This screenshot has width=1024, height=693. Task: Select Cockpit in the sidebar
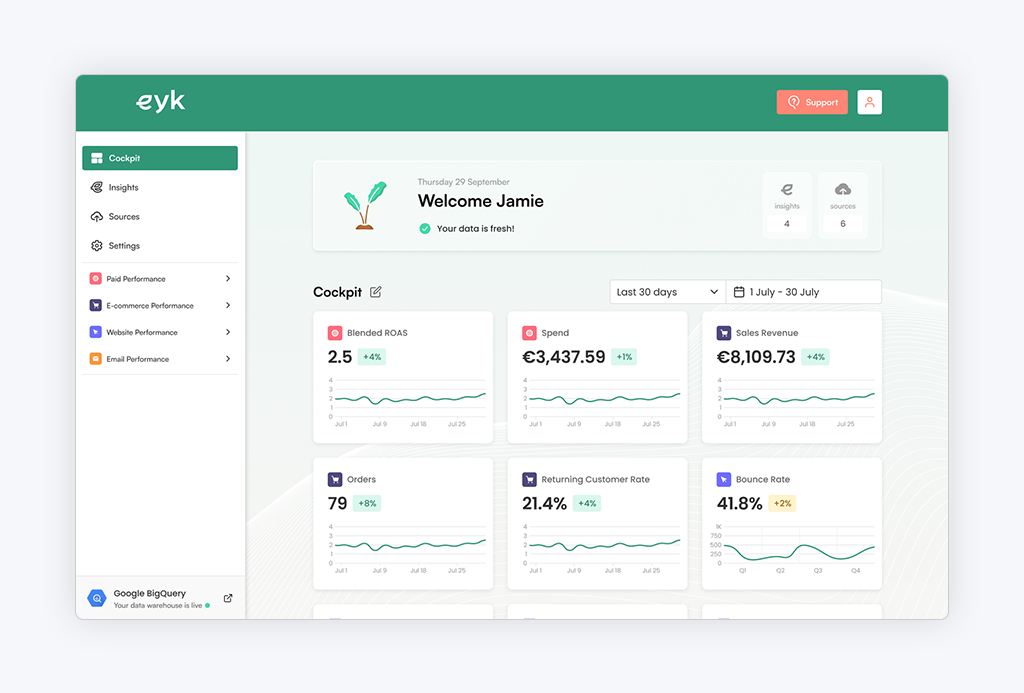pyautogui.click(x=160, y=158)
